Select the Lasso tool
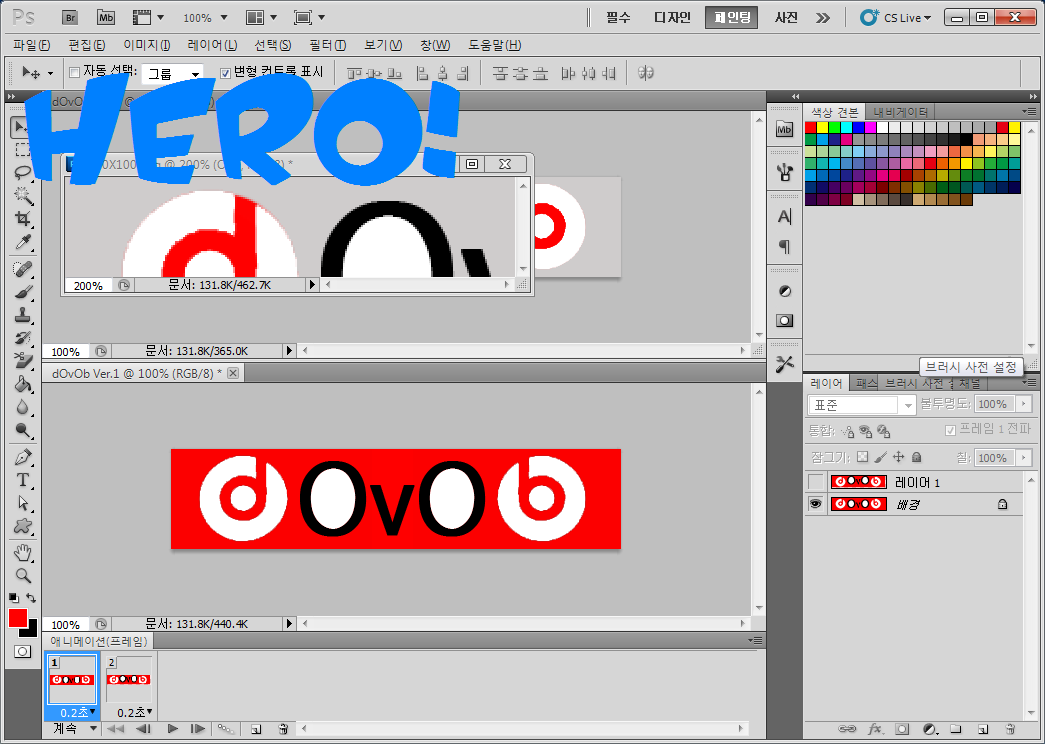1045x744 pixels. click(23, 172)
